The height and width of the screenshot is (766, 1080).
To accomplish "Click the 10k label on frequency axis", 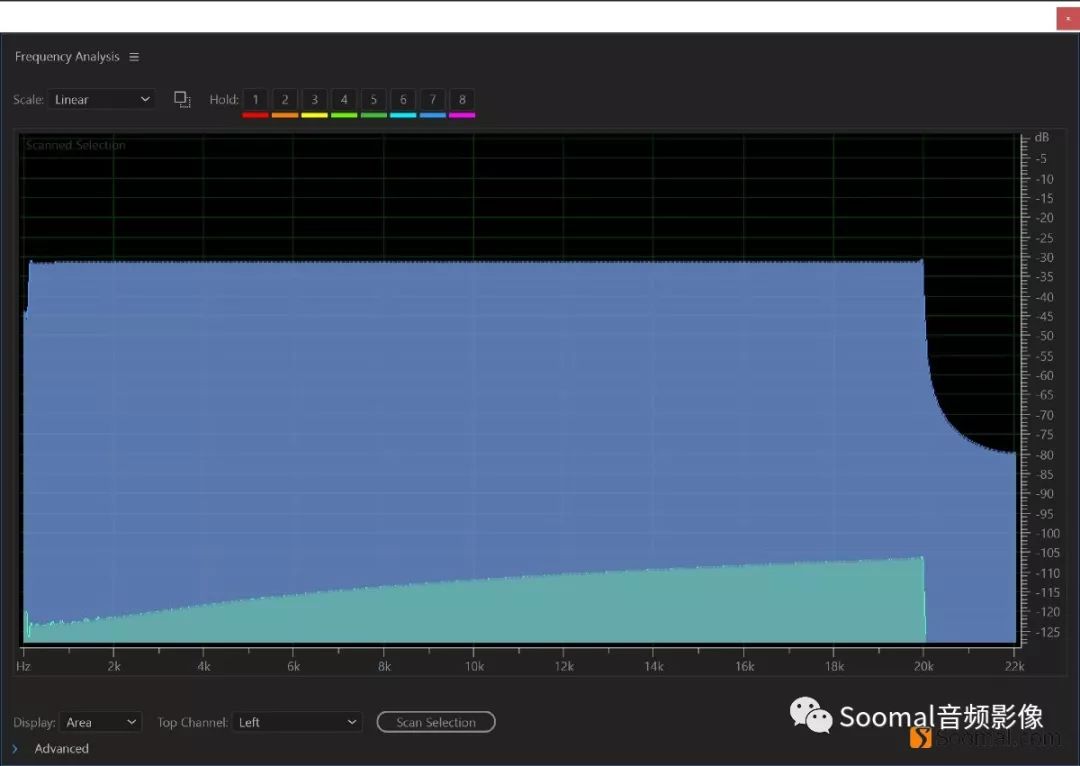I will (474, 666).
